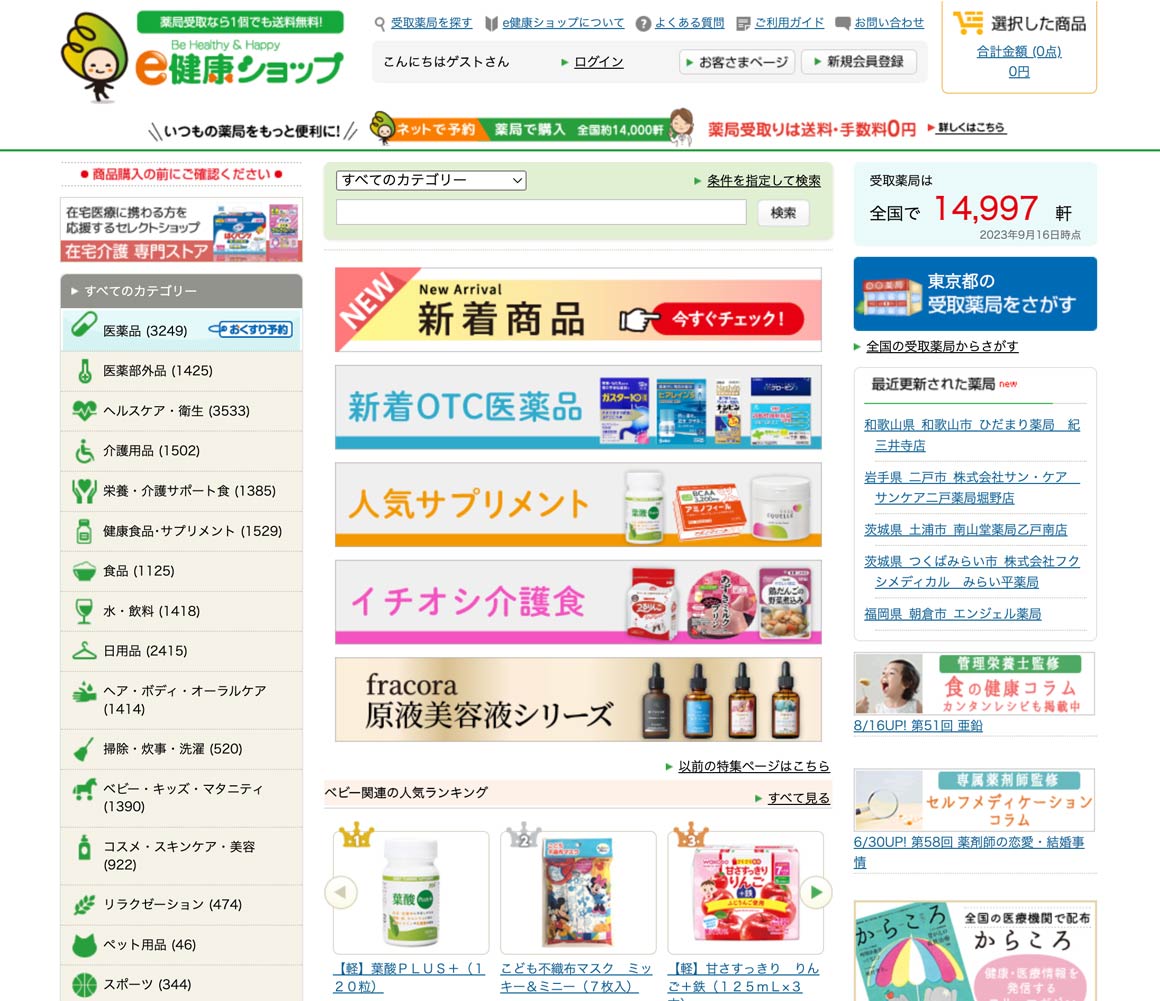Open the こども不織布マスク product thumbnail

[x=579, y=893]
